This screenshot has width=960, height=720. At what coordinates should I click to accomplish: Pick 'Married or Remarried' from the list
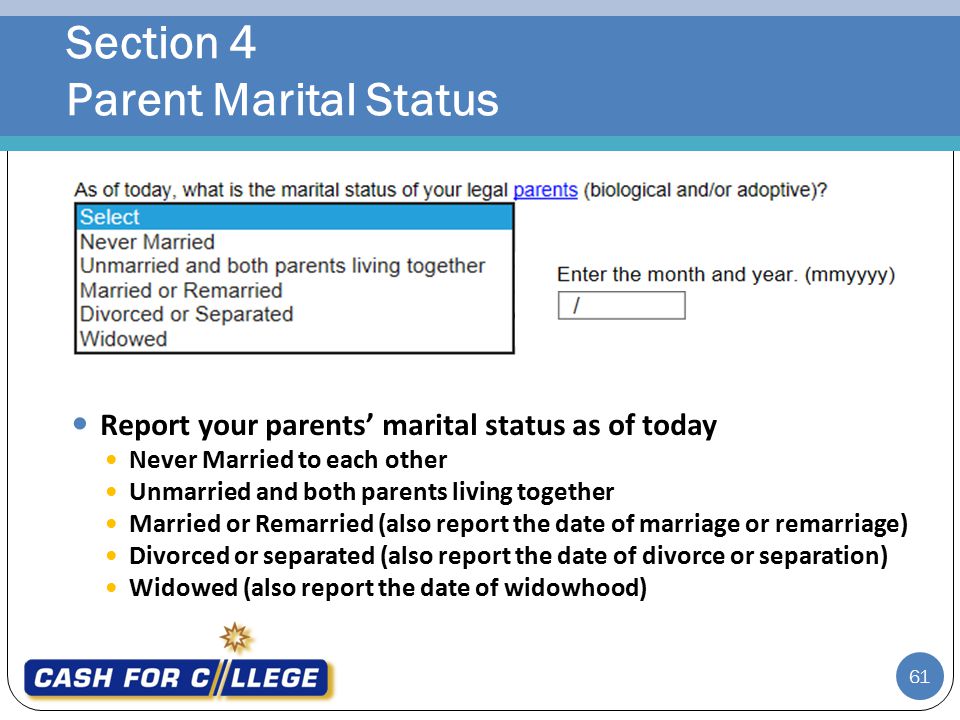[294, 290]
